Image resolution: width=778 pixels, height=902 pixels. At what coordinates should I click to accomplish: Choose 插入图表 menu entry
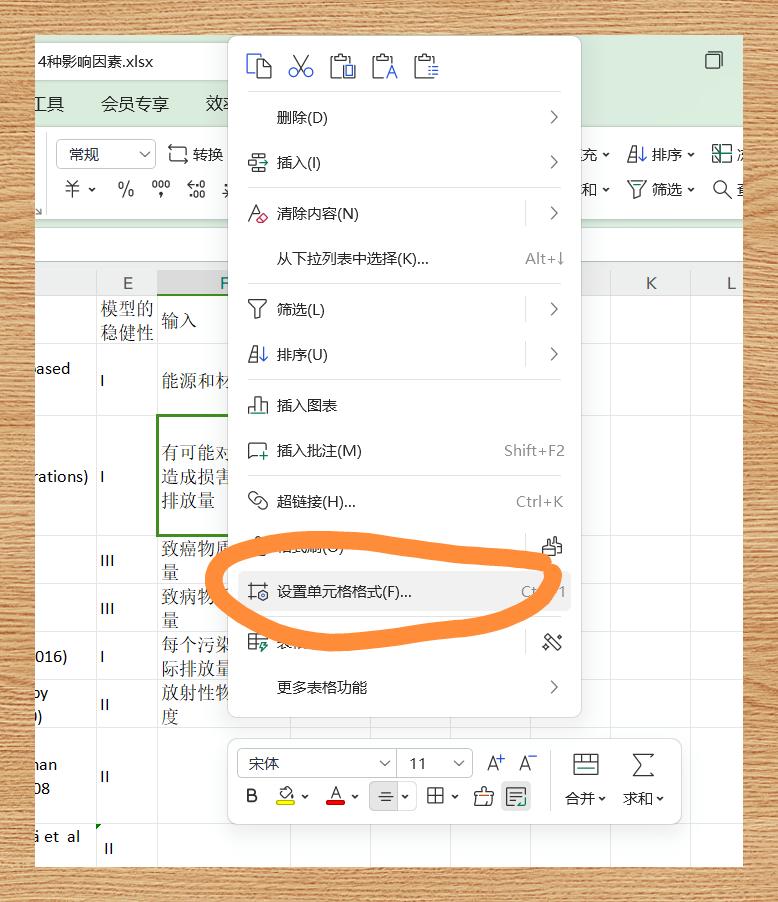[403, 406]
